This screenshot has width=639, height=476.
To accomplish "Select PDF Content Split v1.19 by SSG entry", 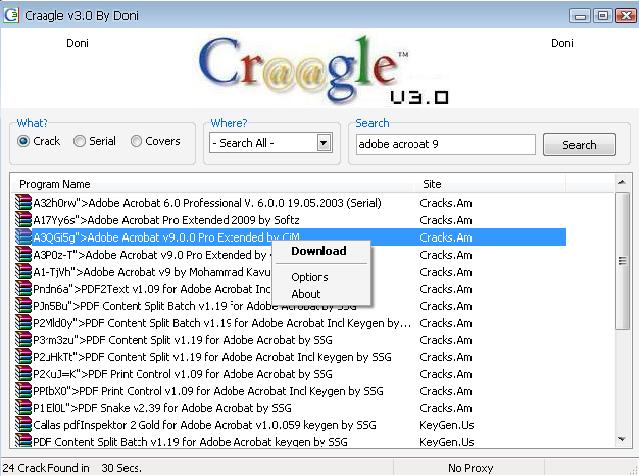I will pos(183,340).
